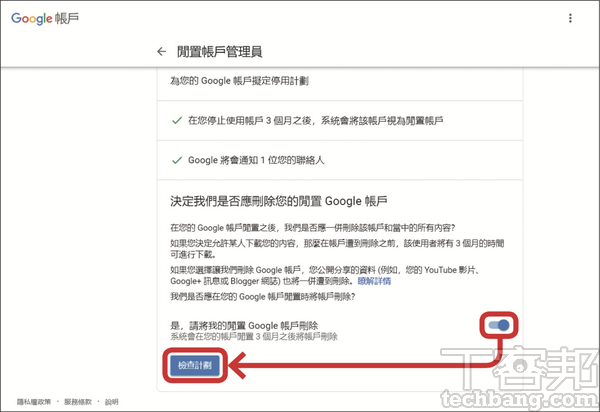Click the Google 帳戶 logo

coord(45,18)
